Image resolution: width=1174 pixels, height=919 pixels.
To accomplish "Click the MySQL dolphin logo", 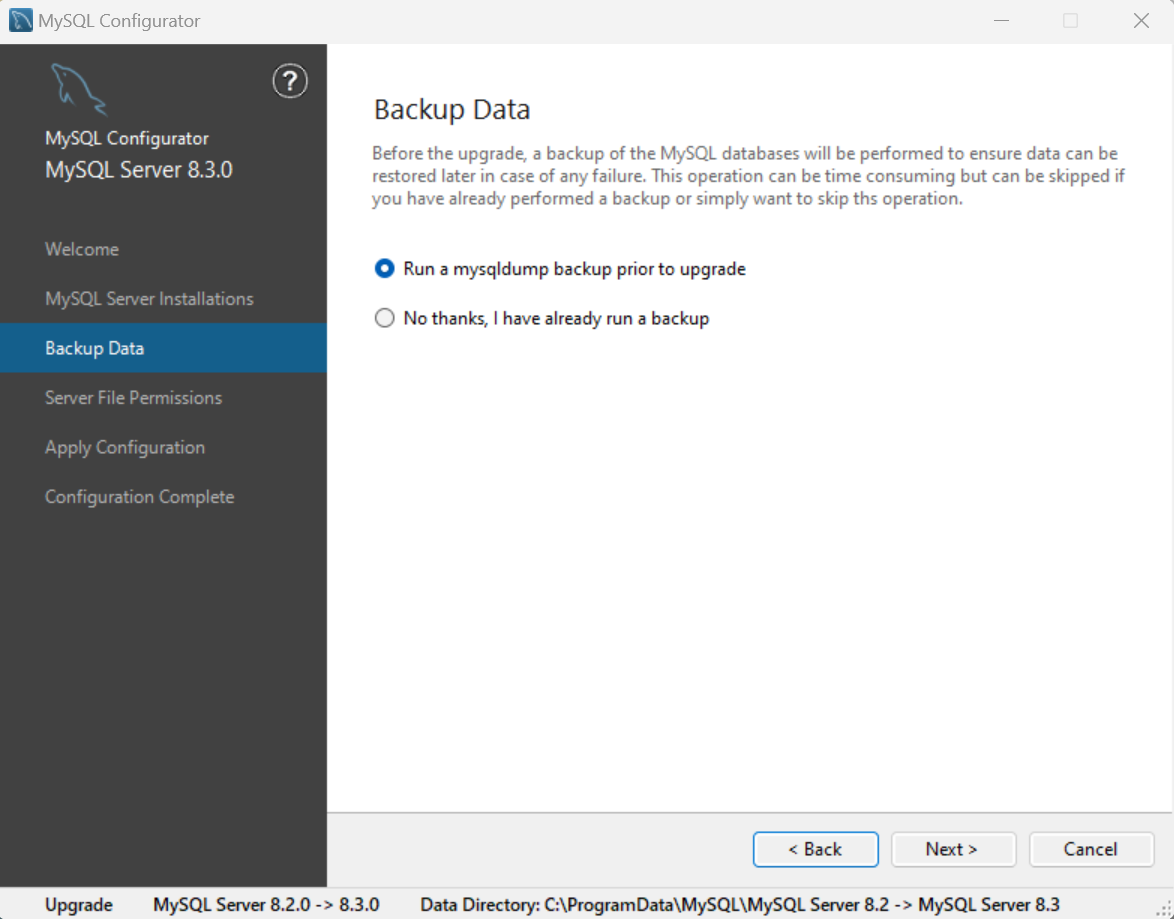I will point(78,88).
